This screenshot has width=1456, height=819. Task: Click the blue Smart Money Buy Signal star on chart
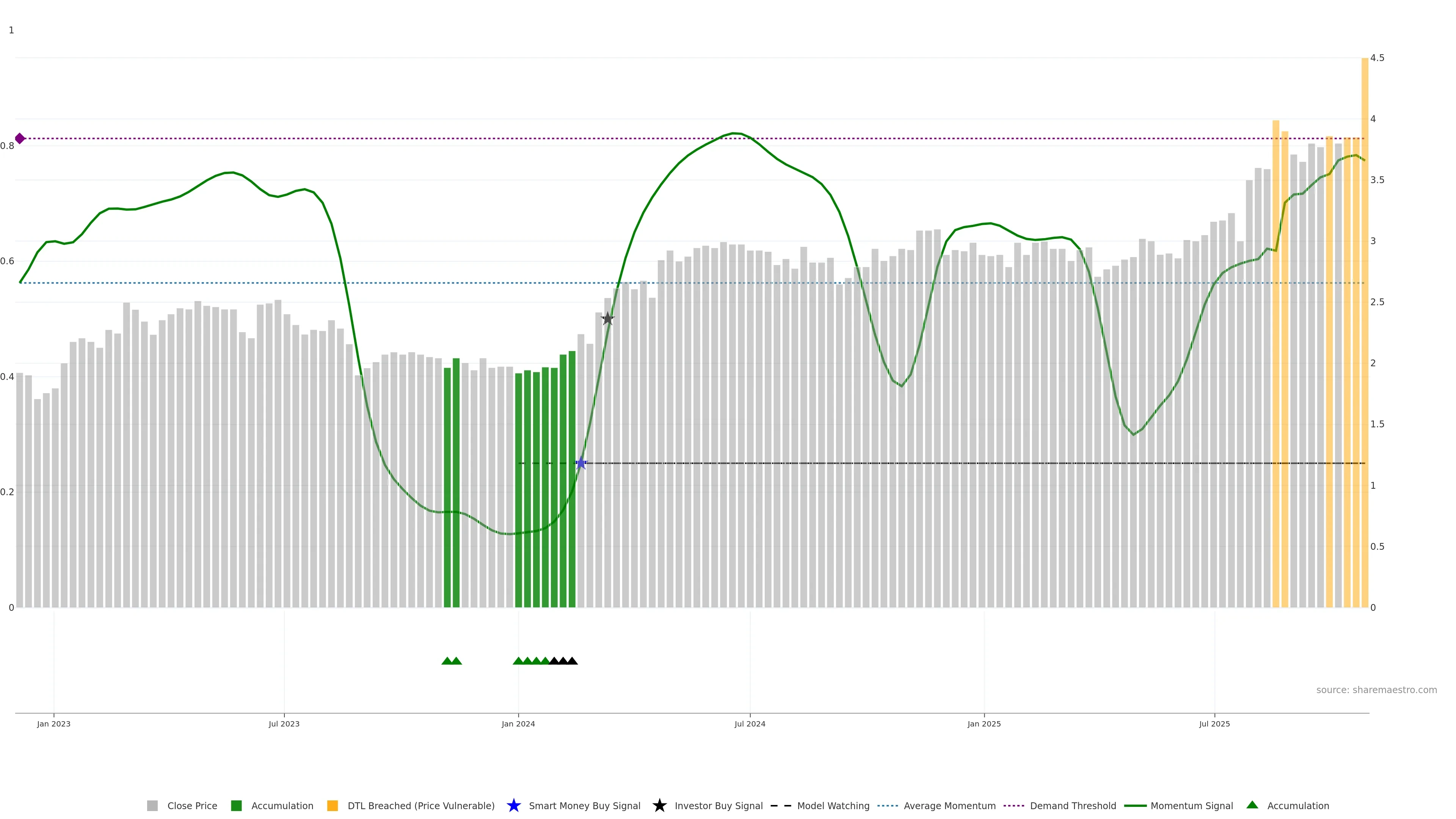point(581,463)
